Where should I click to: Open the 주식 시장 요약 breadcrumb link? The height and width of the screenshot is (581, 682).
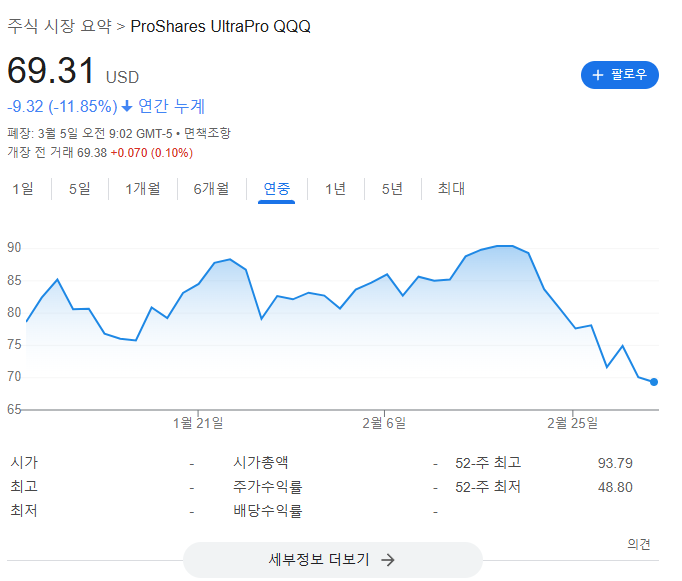(x=59, y=26)
